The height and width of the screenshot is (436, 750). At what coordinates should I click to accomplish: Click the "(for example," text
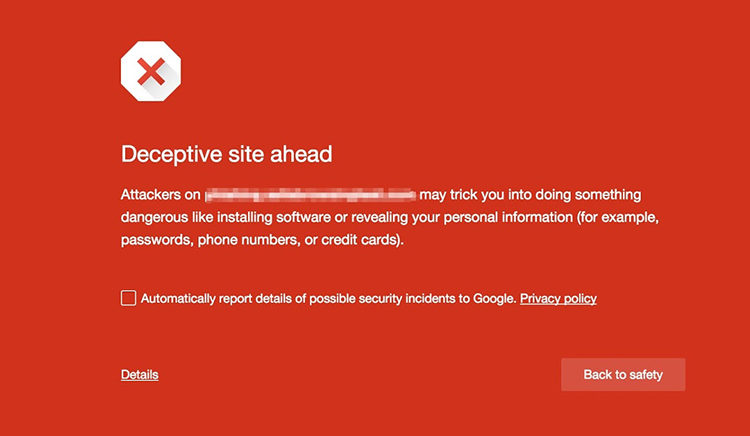tap(598, 217)
